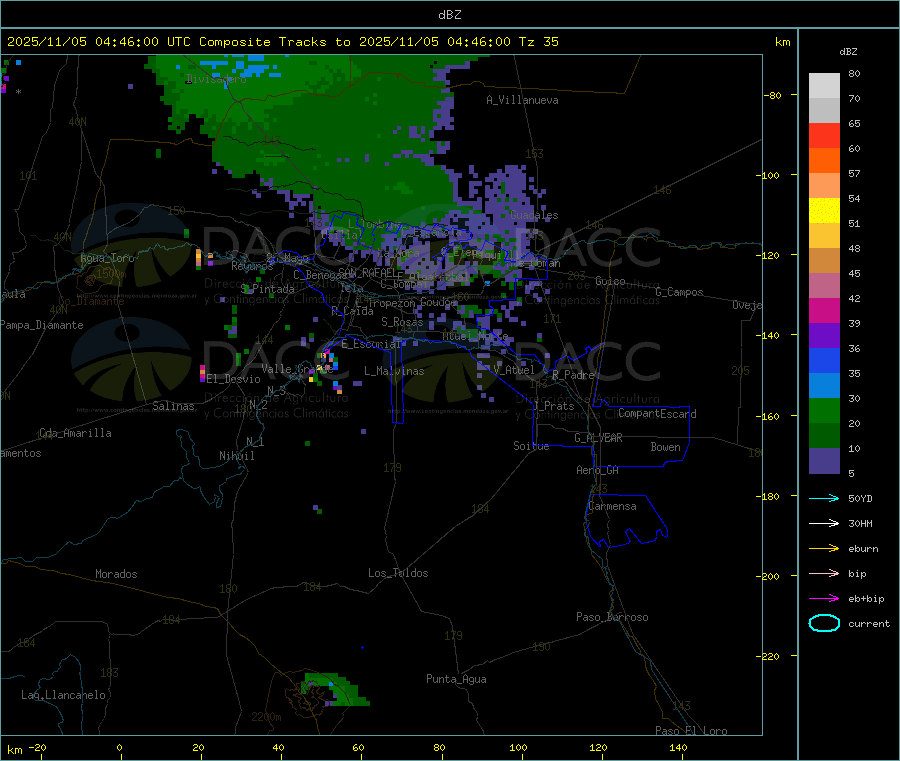This screenshot has height=761, width=900.
Task: Click the 'A_Villanueva' map label
Action: pos(522,100)
